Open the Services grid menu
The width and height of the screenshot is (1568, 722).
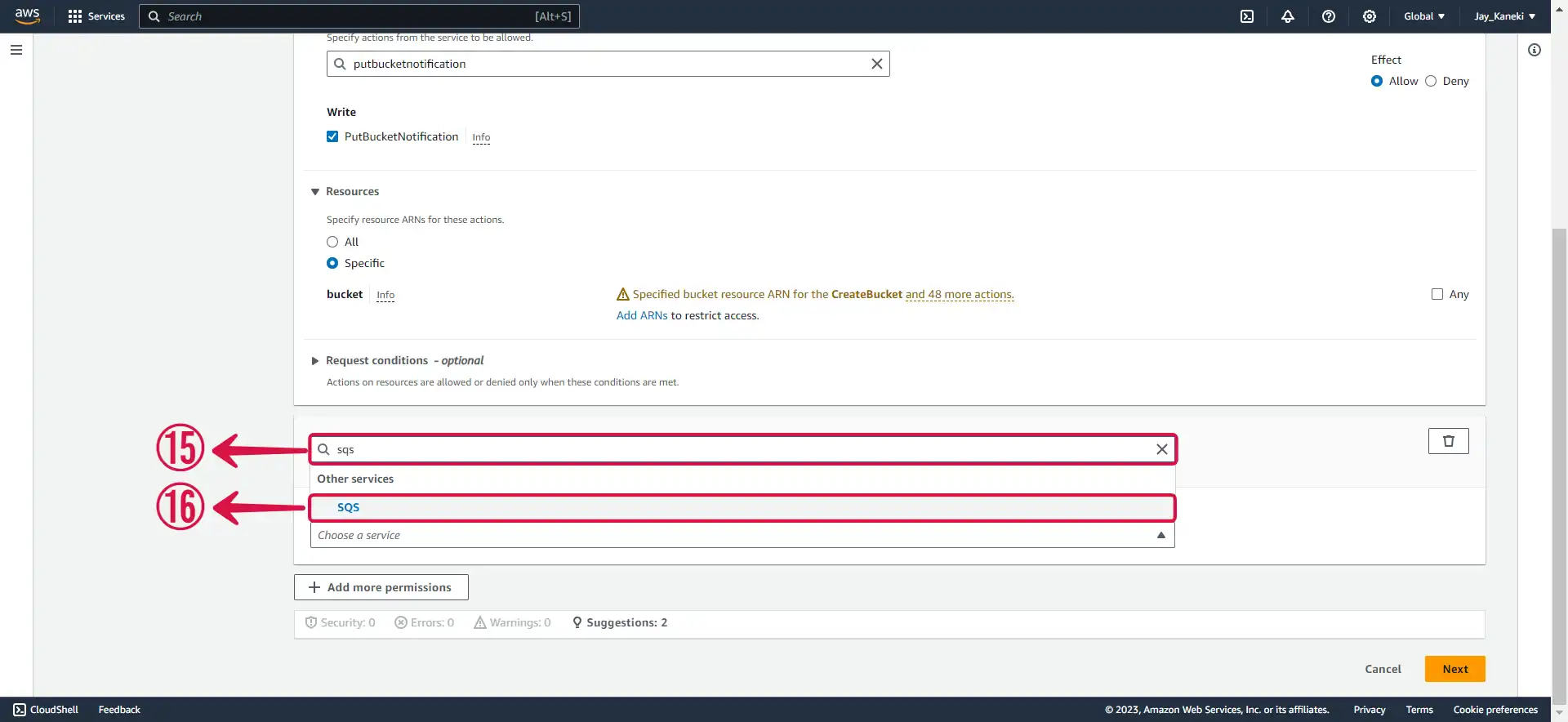coord(96,16)
